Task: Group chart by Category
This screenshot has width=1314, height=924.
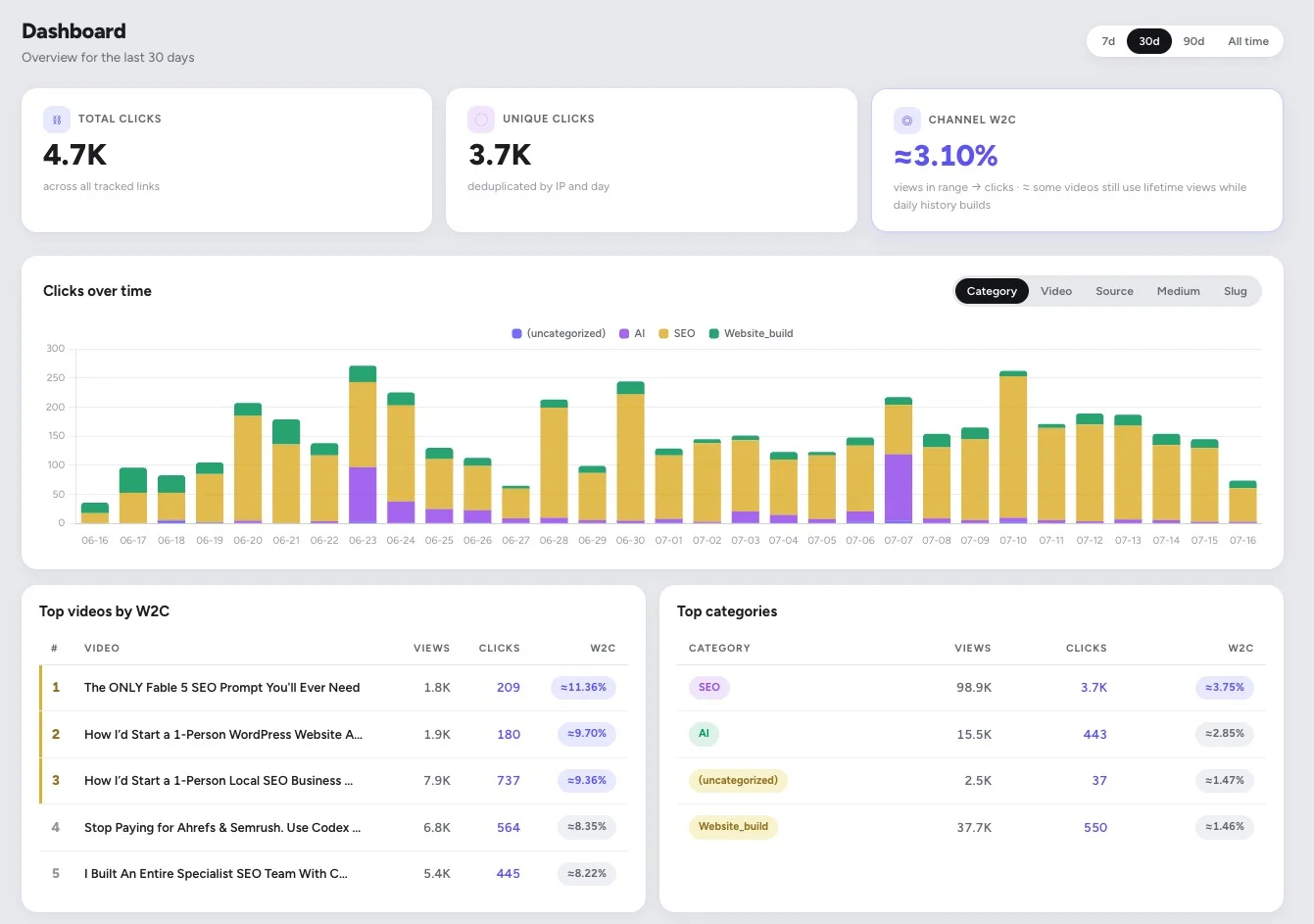Action: tap(992, 291)
